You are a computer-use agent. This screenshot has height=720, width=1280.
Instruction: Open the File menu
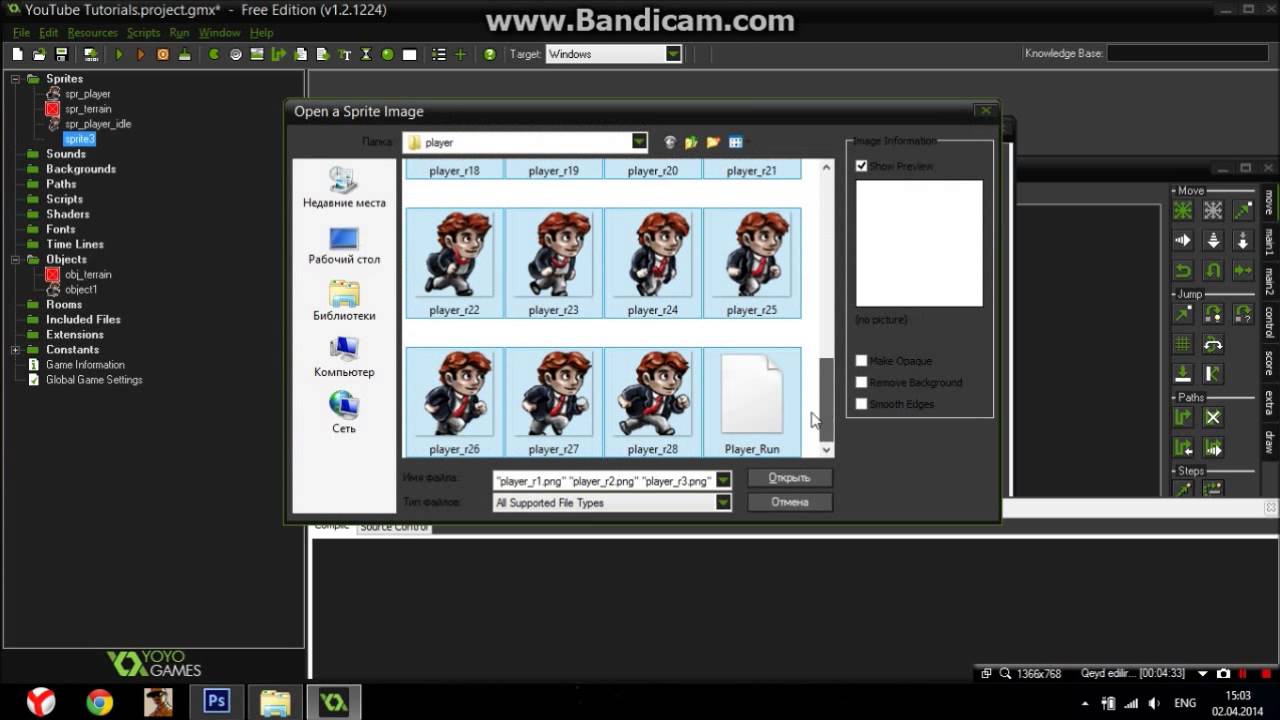click(21, 33)
